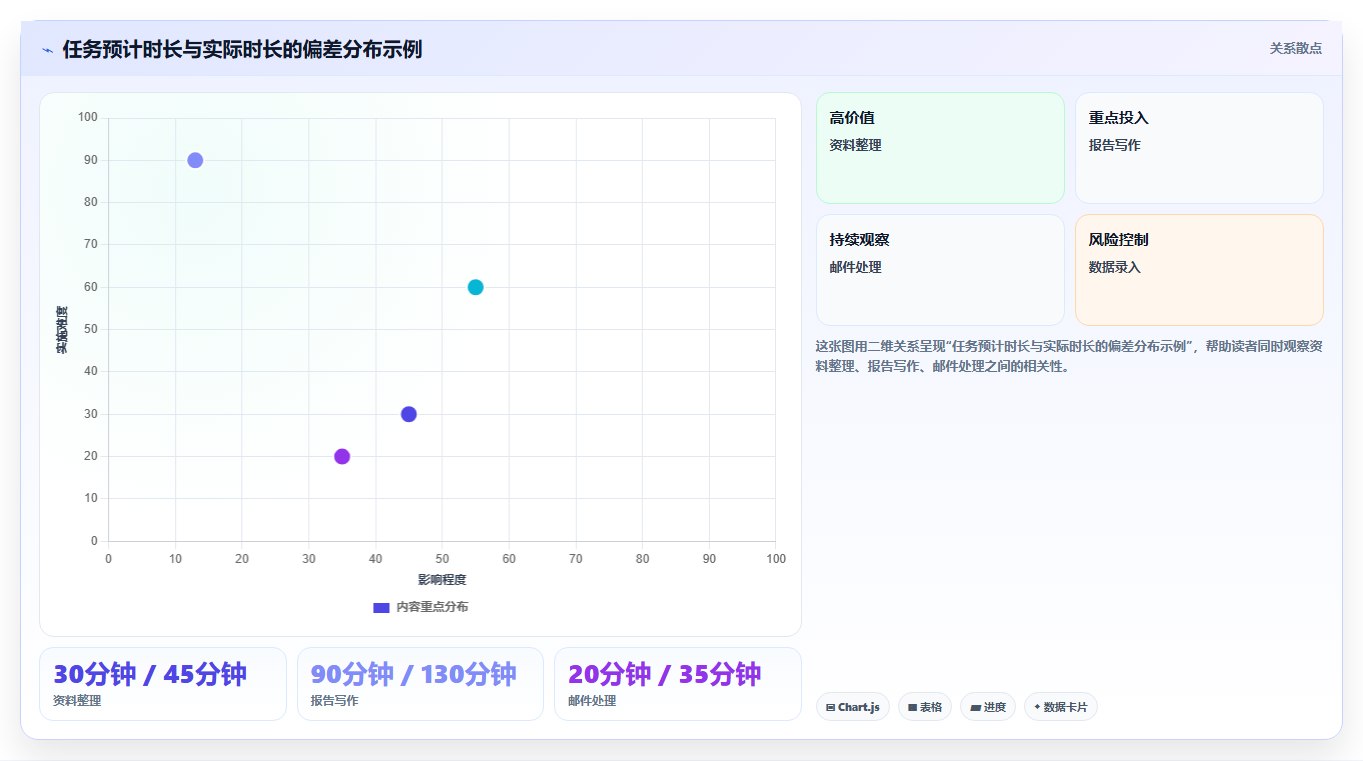Click the 内容重点分布 legend label

pos(432,607)
